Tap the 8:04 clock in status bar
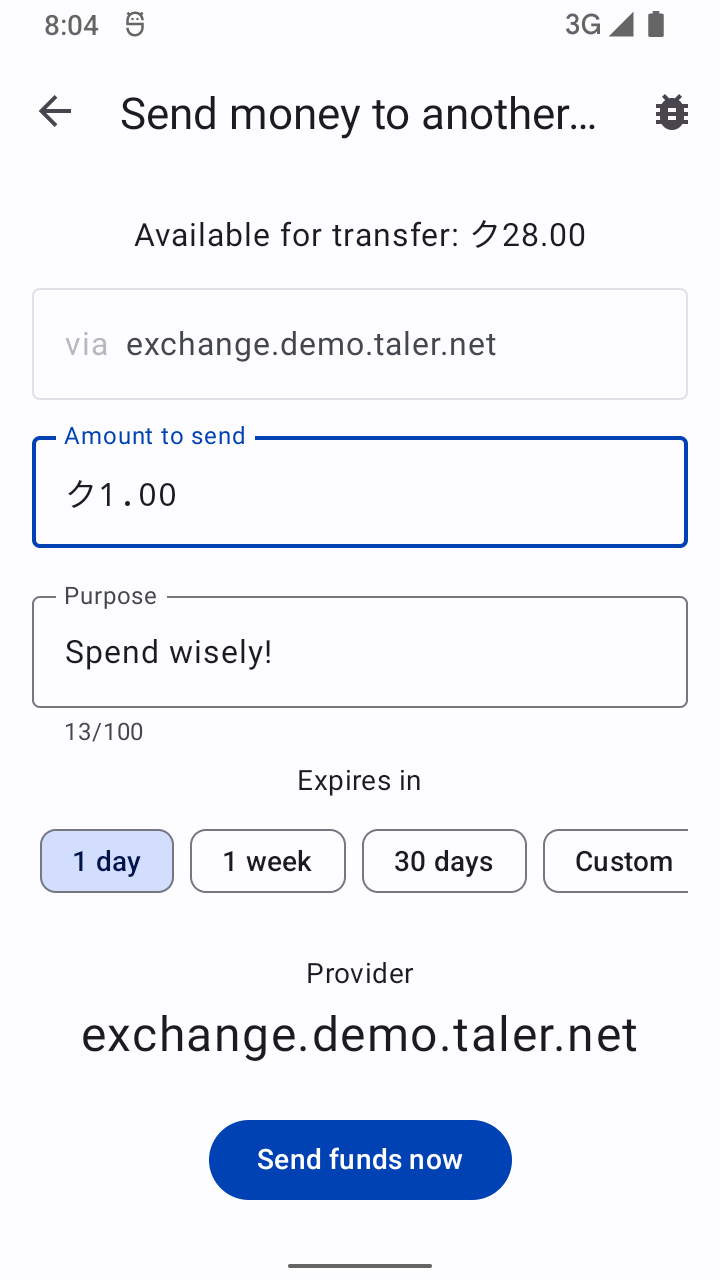 (71, 26)
